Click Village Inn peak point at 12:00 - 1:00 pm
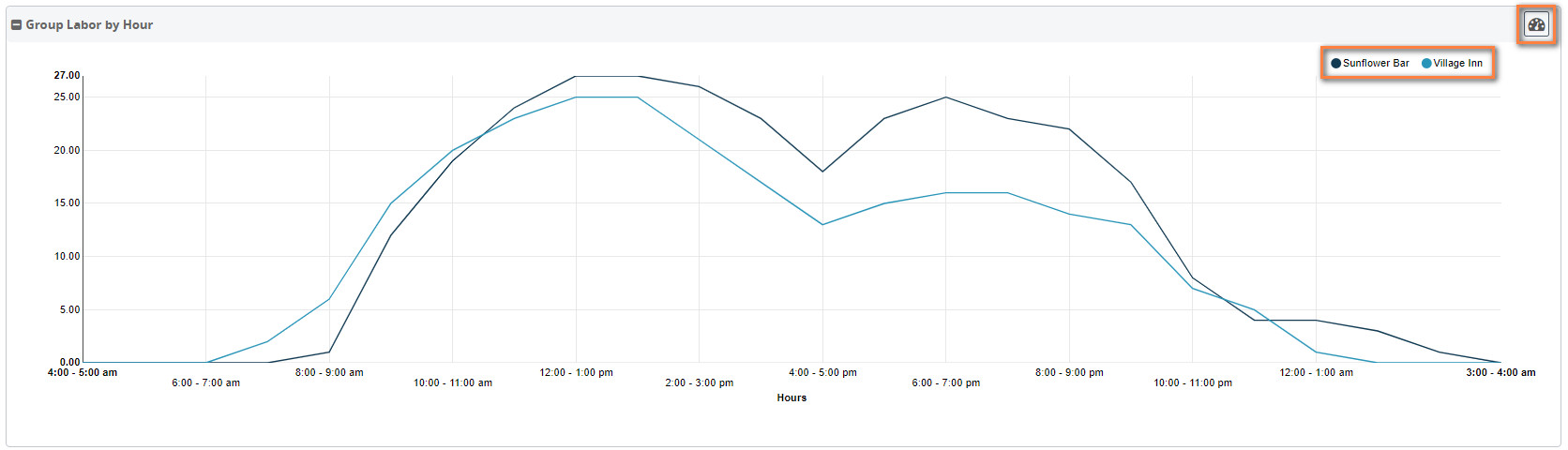The width and height of the screenshot is (1568, 450). (x=576, y=97)
